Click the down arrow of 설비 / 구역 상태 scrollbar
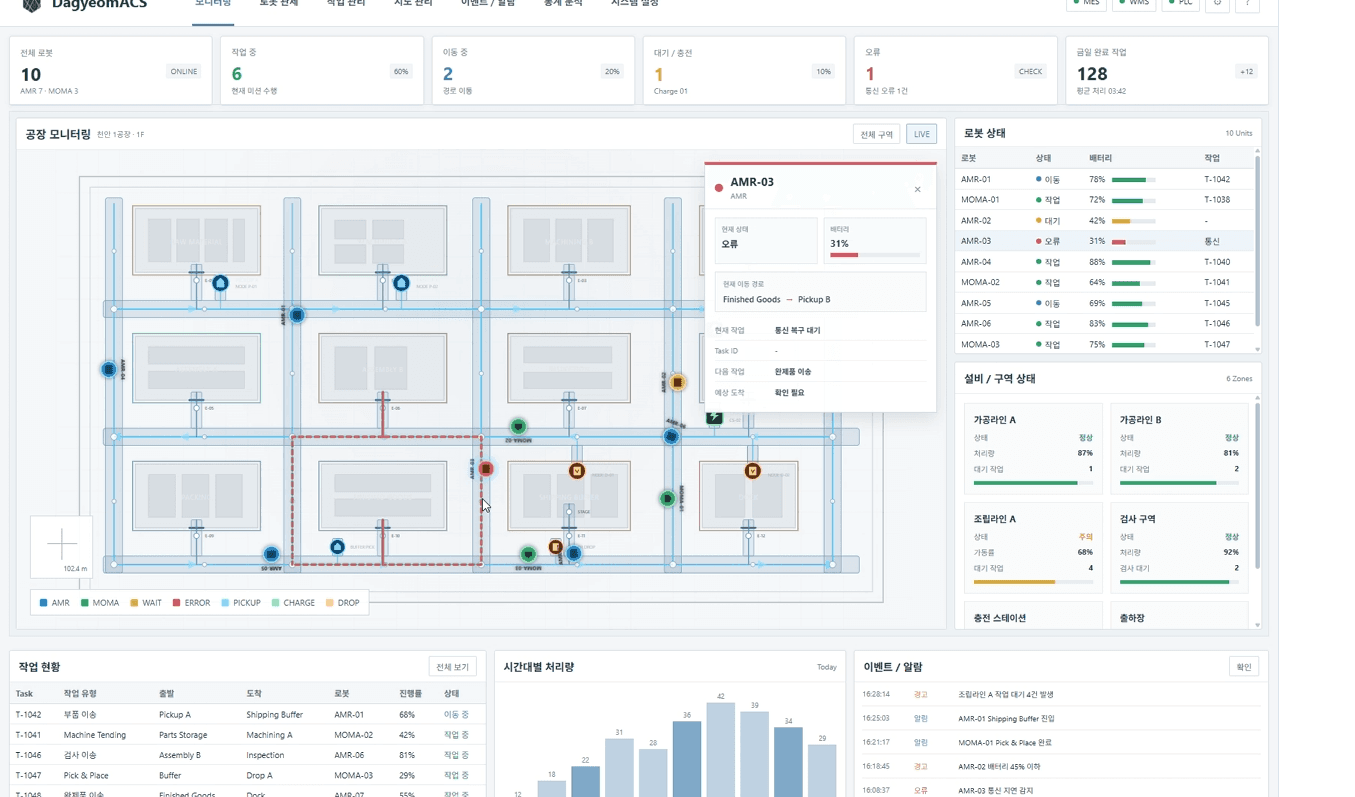Viewport: 1355px width, 797px height. point(1258,625)
